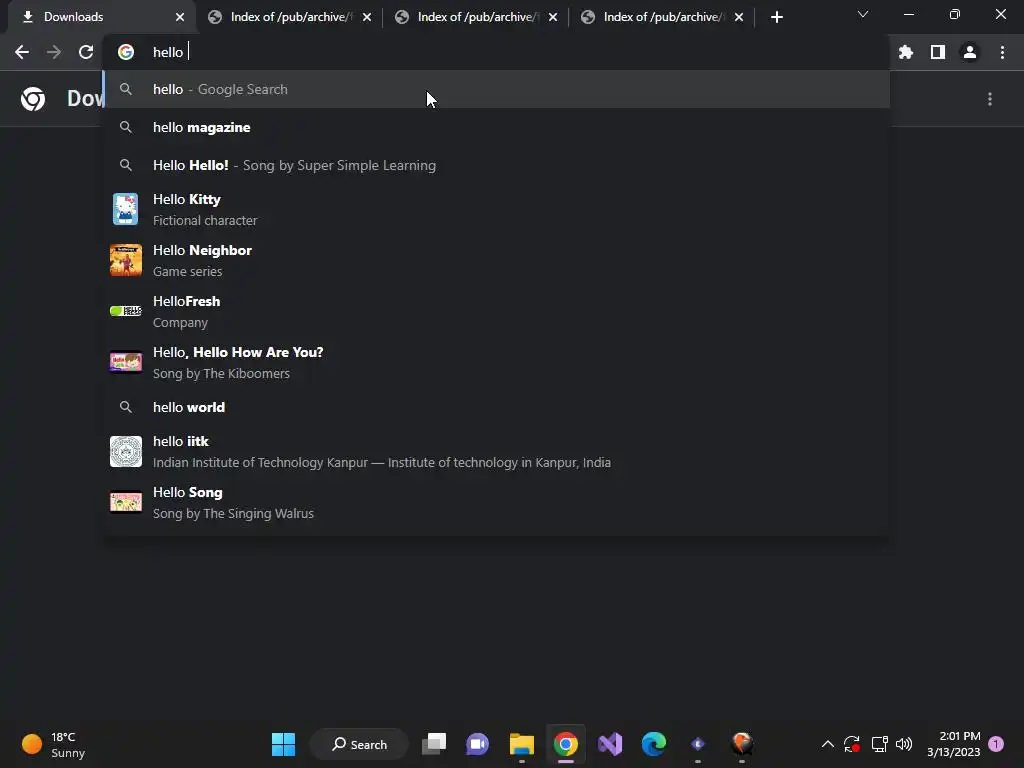
Task: Select 'hello world' suggestion
Action: (496, 408)
